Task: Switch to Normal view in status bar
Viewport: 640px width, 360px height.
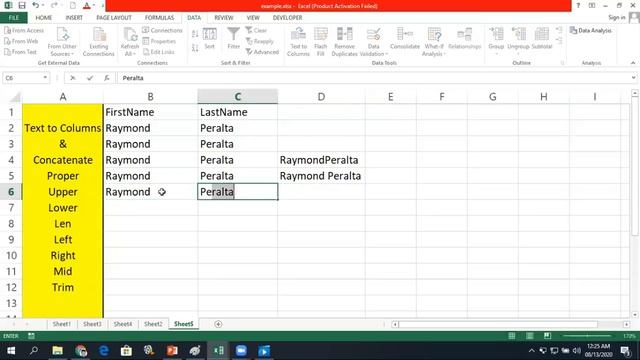Action: [512, 336]
